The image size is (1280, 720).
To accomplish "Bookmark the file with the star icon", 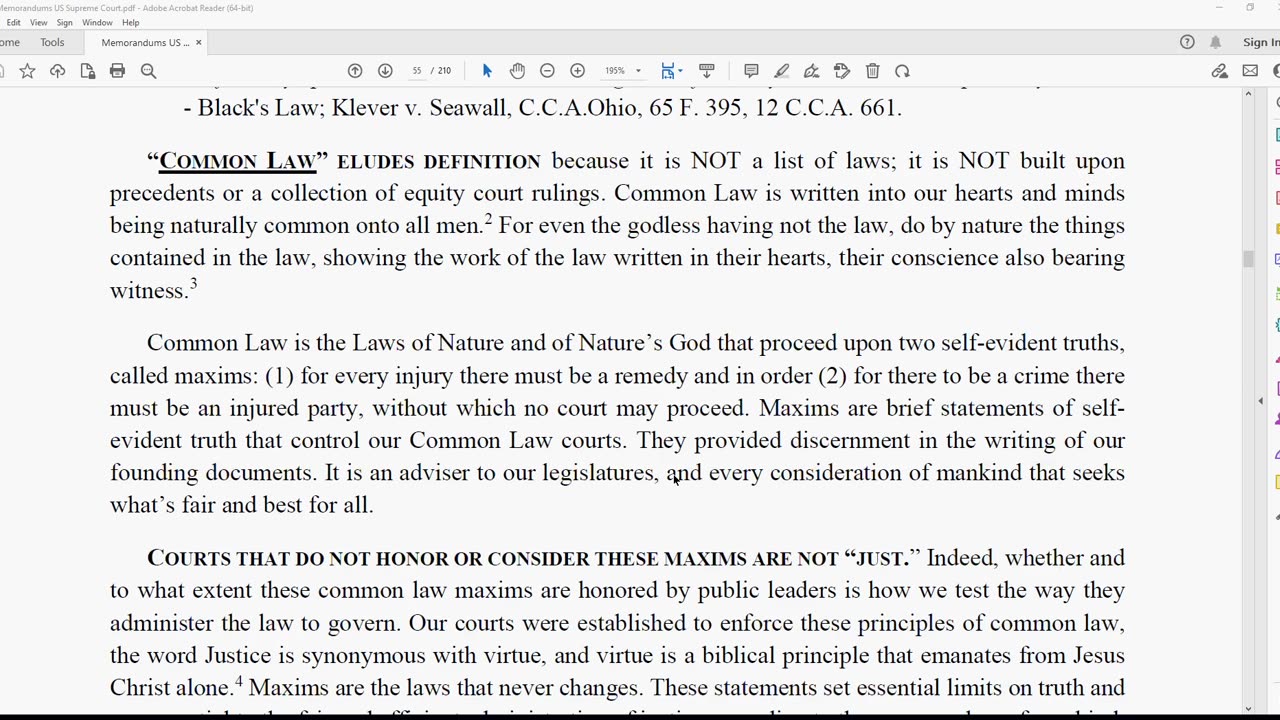I will coord(27,71).
